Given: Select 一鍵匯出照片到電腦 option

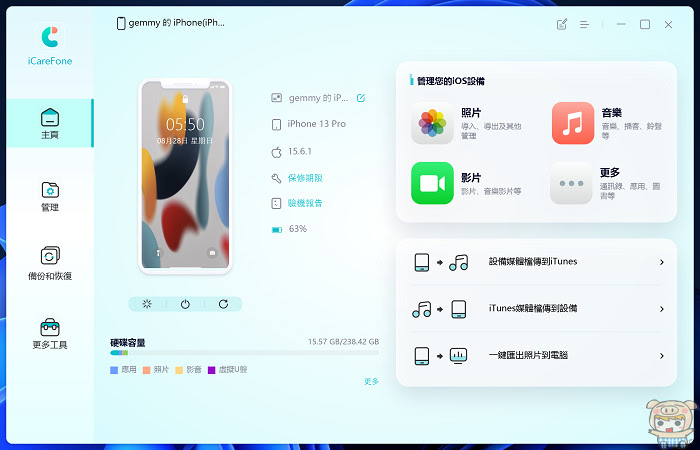Looking at the screenshot, I should point(528,355).
